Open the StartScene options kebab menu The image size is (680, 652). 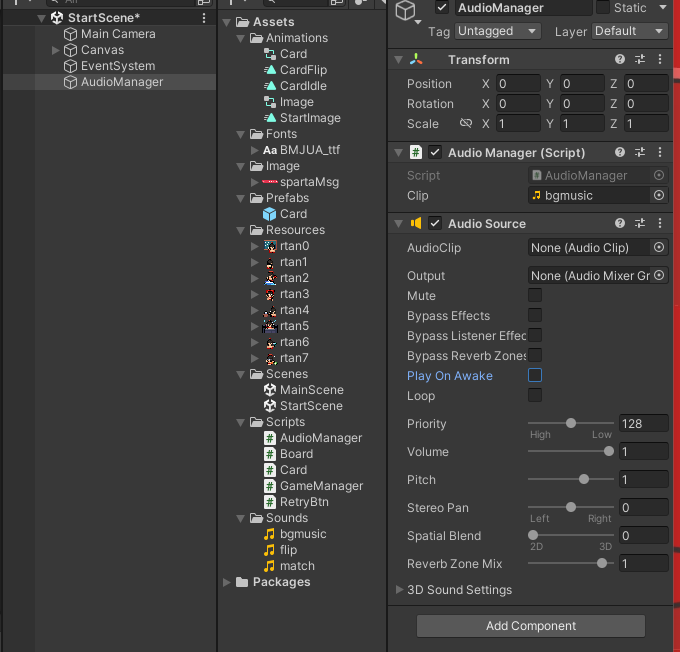(x=204, y=18)
